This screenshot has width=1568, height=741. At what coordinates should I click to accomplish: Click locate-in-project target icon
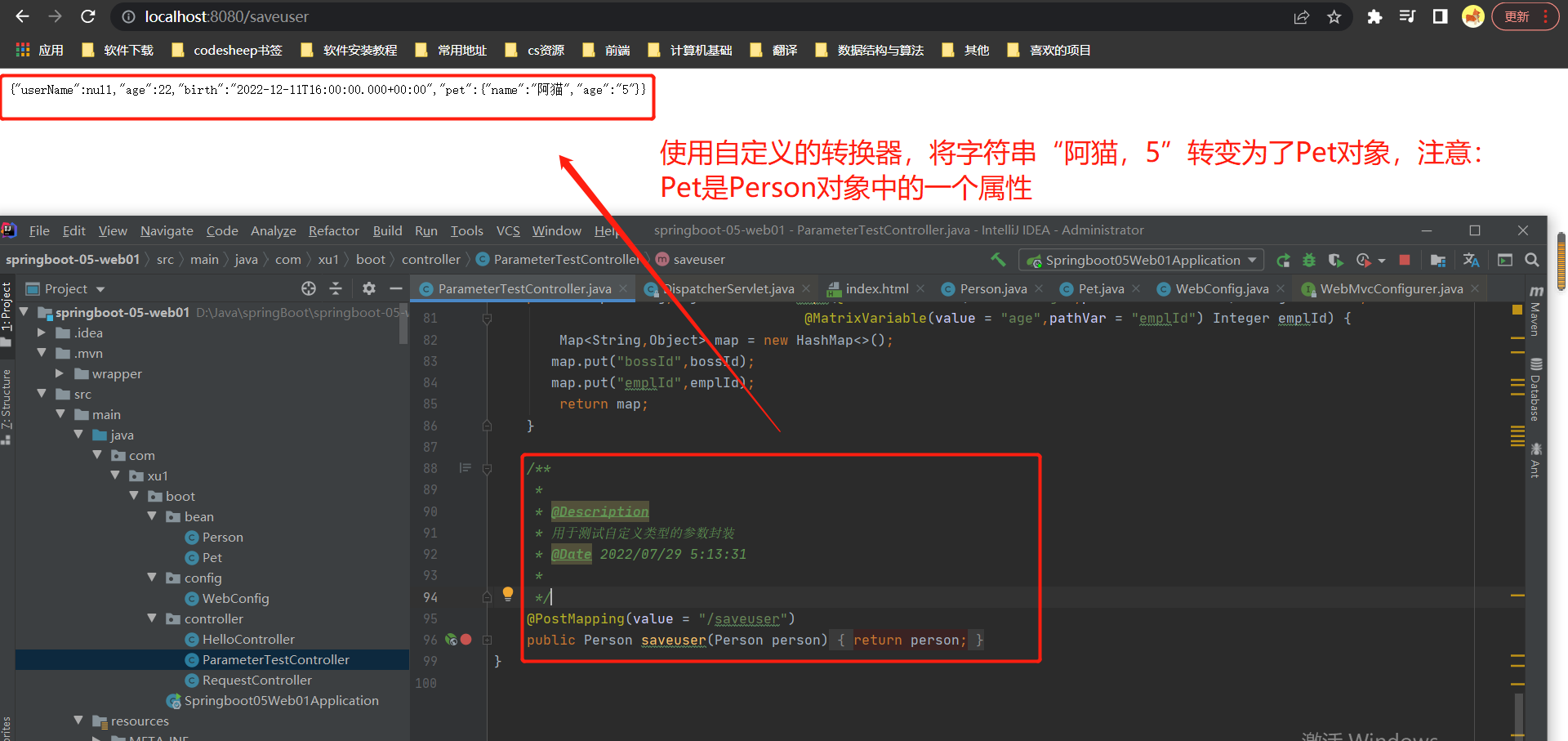pos(309,288)
